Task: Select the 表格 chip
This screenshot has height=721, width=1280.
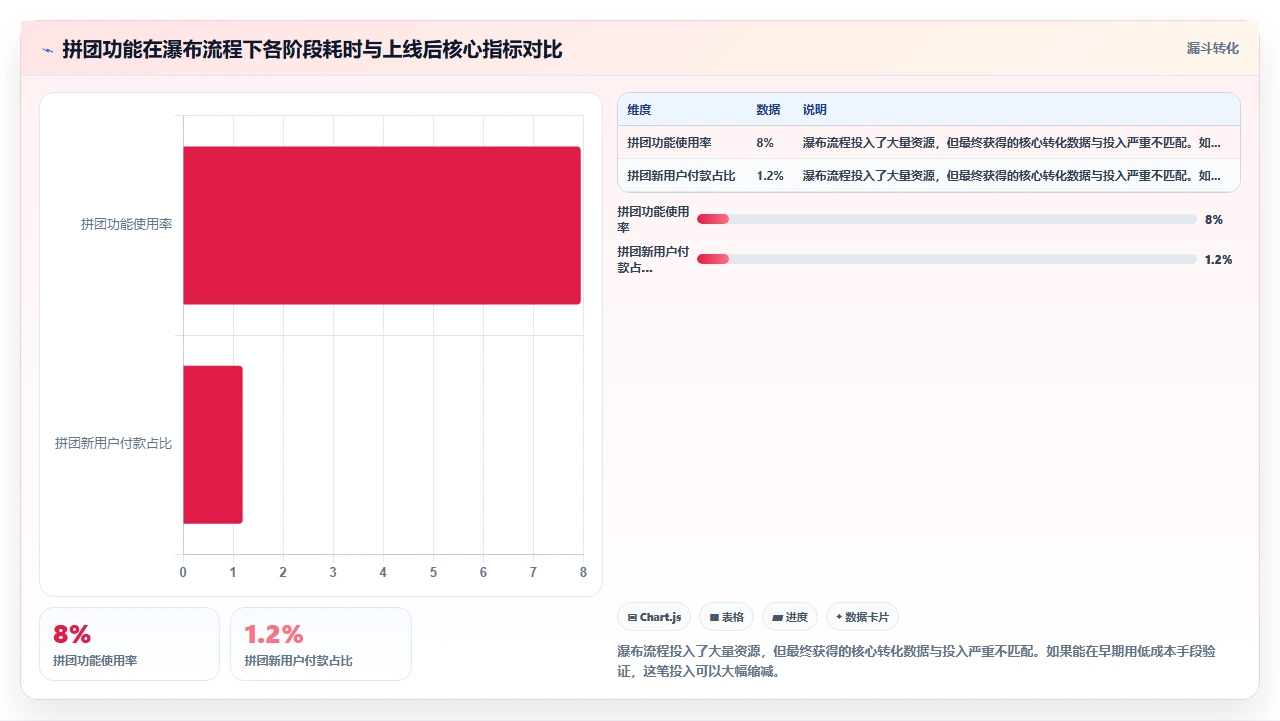Action: [726, 617]
